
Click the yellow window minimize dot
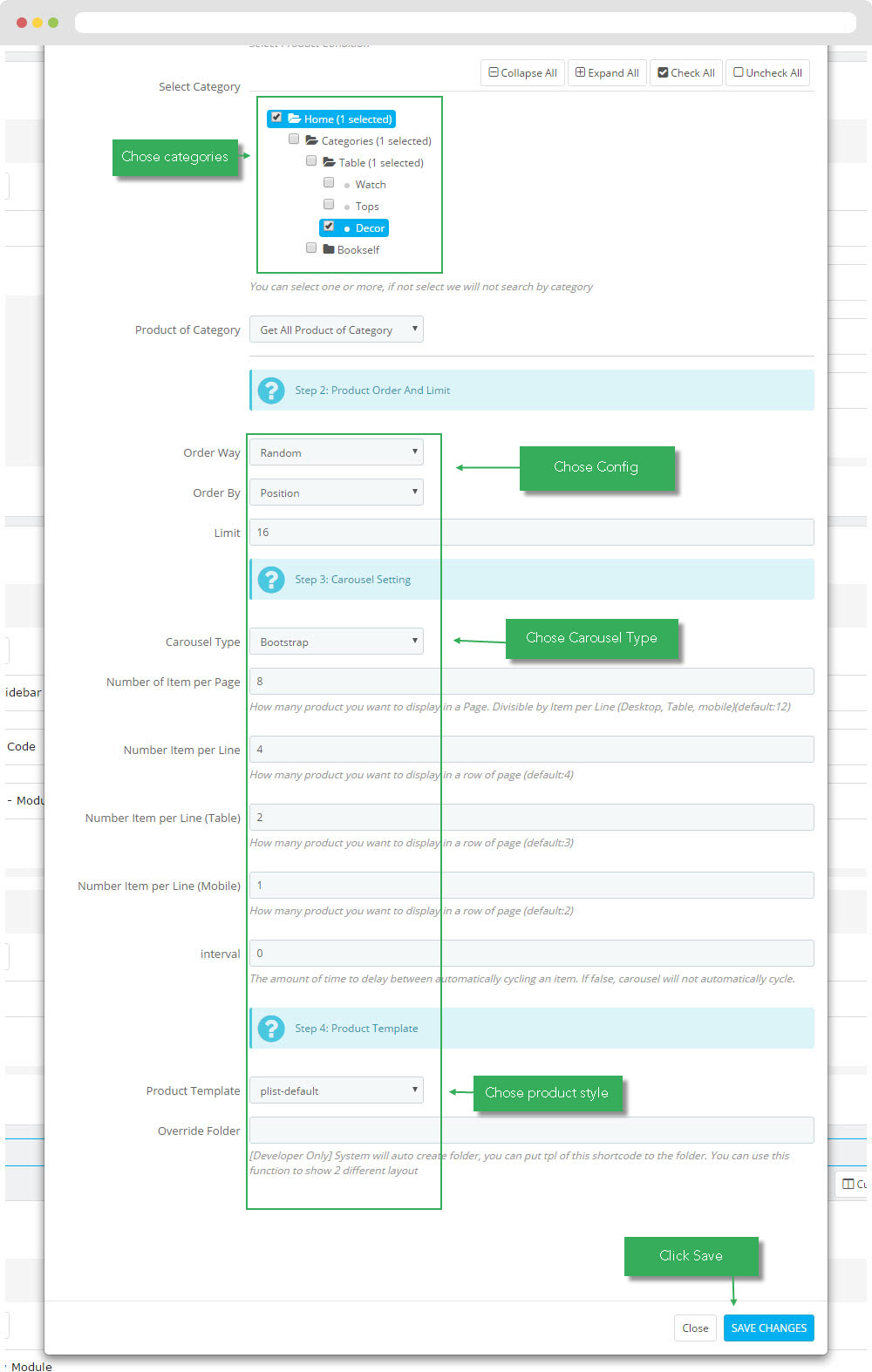point(37,22)
